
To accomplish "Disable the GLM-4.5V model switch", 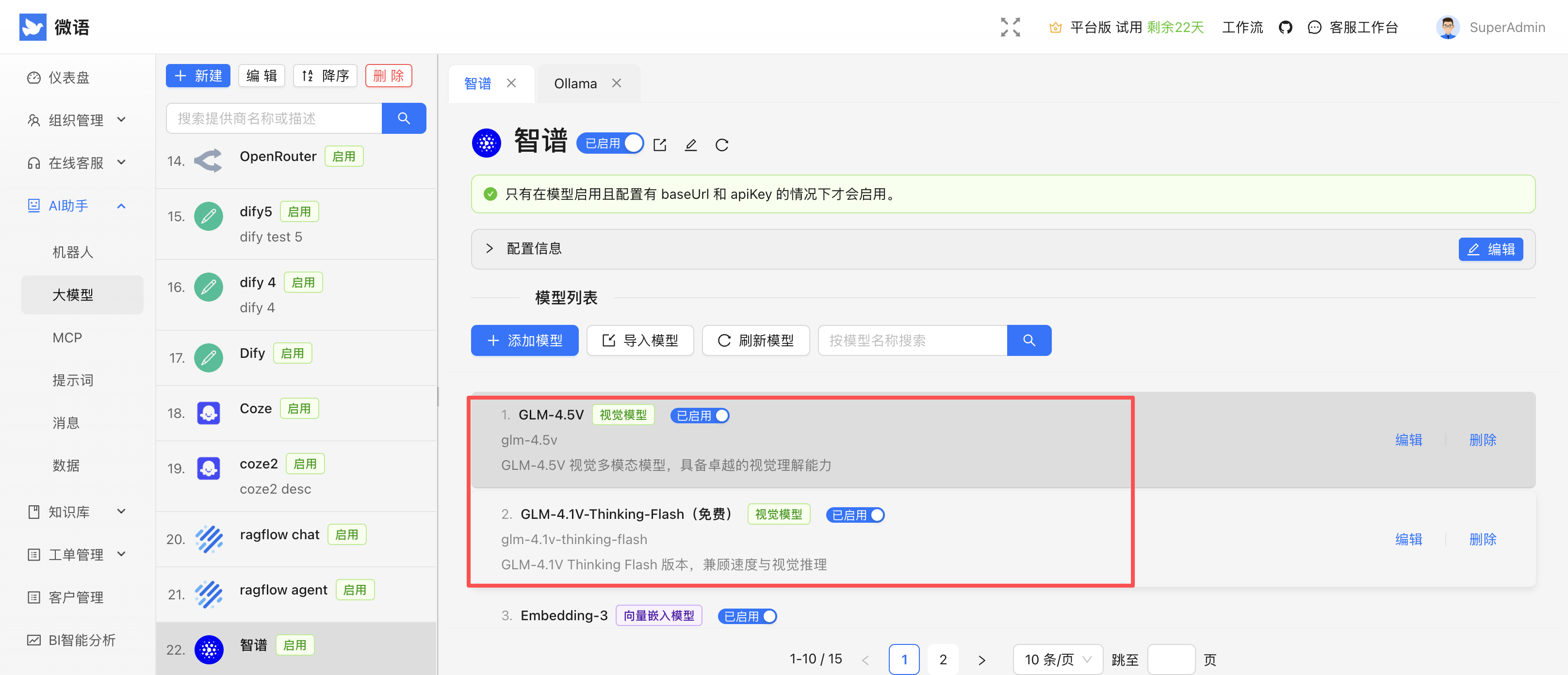I will 700,416.
